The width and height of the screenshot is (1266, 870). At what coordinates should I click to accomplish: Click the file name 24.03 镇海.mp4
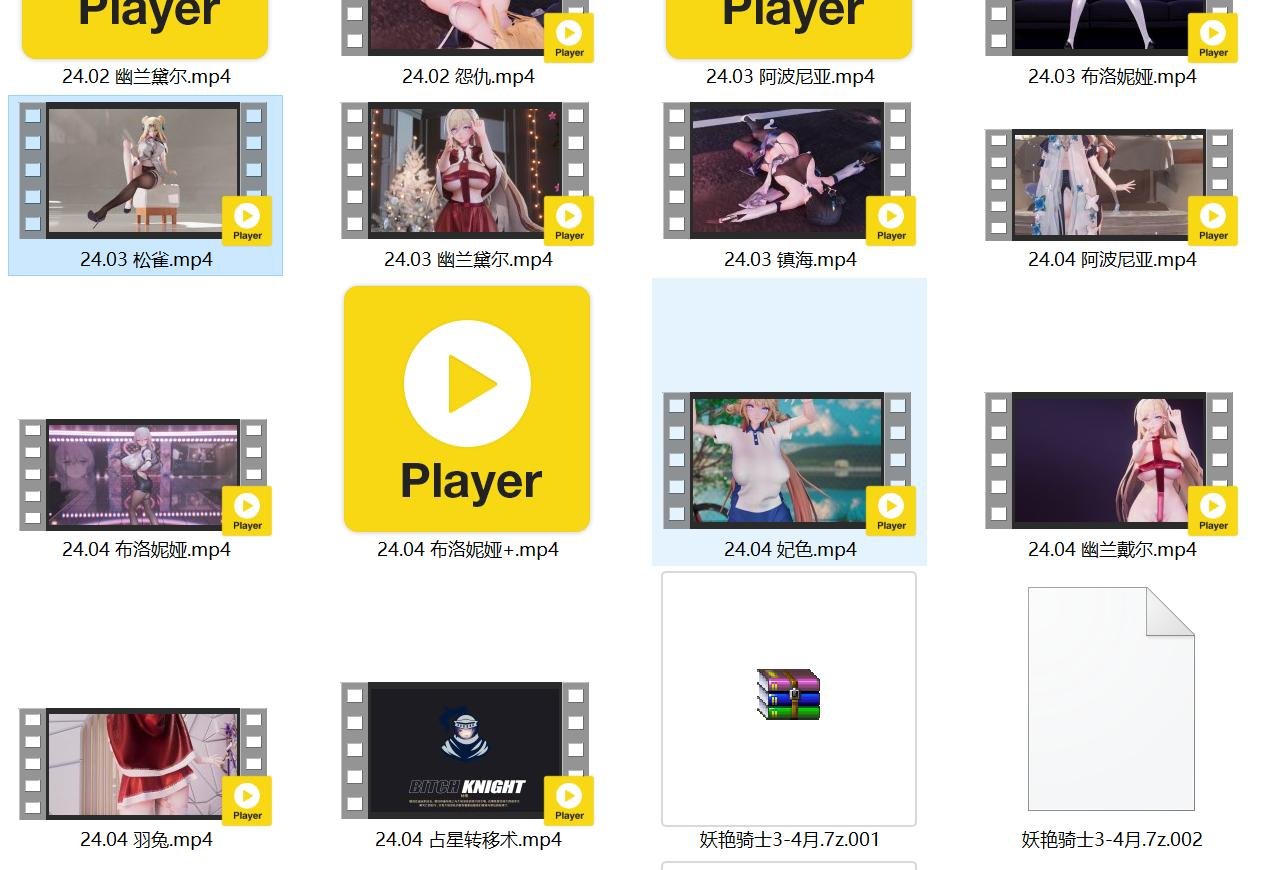790,260
